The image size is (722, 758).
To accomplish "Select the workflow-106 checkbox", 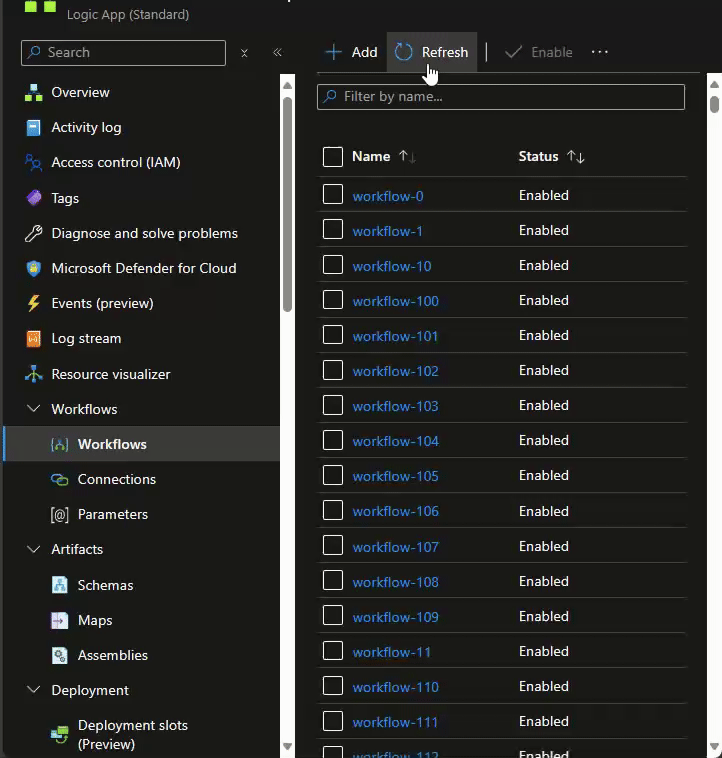I will pos(333,510).
